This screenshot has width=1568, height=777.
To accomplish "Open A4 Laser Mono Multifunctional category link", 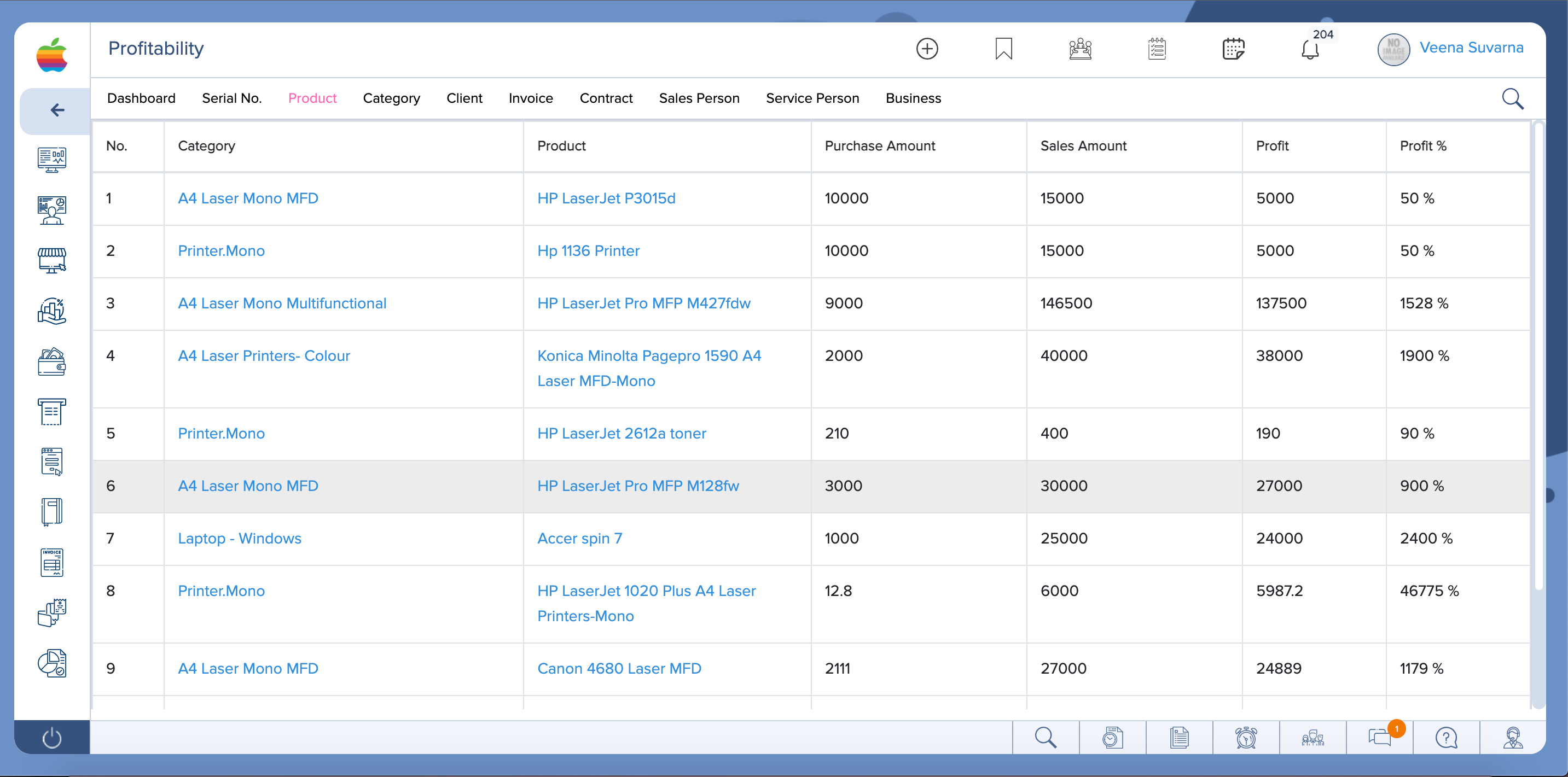I will pyautogui.click(x=282, y=303).
